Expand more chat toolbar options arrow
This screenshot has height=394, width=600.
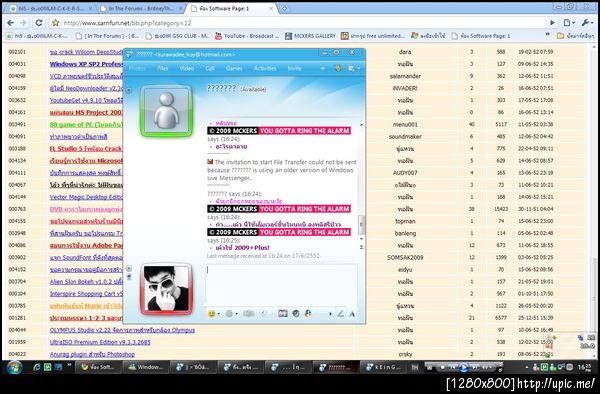tap(330, 314)
